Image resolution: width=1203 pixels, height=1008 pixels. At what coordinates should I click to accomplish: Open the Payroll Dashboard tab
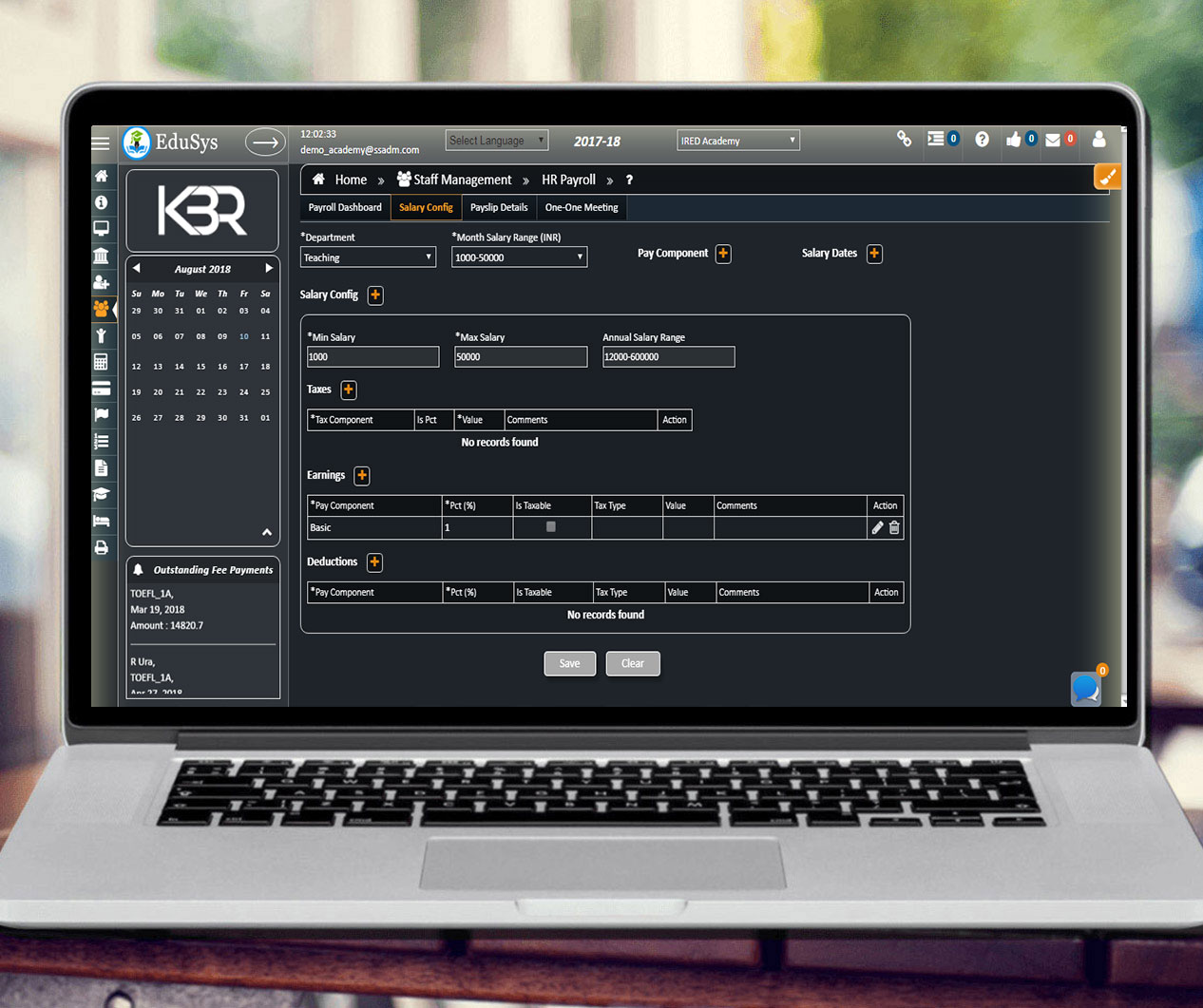pos(345,207)
